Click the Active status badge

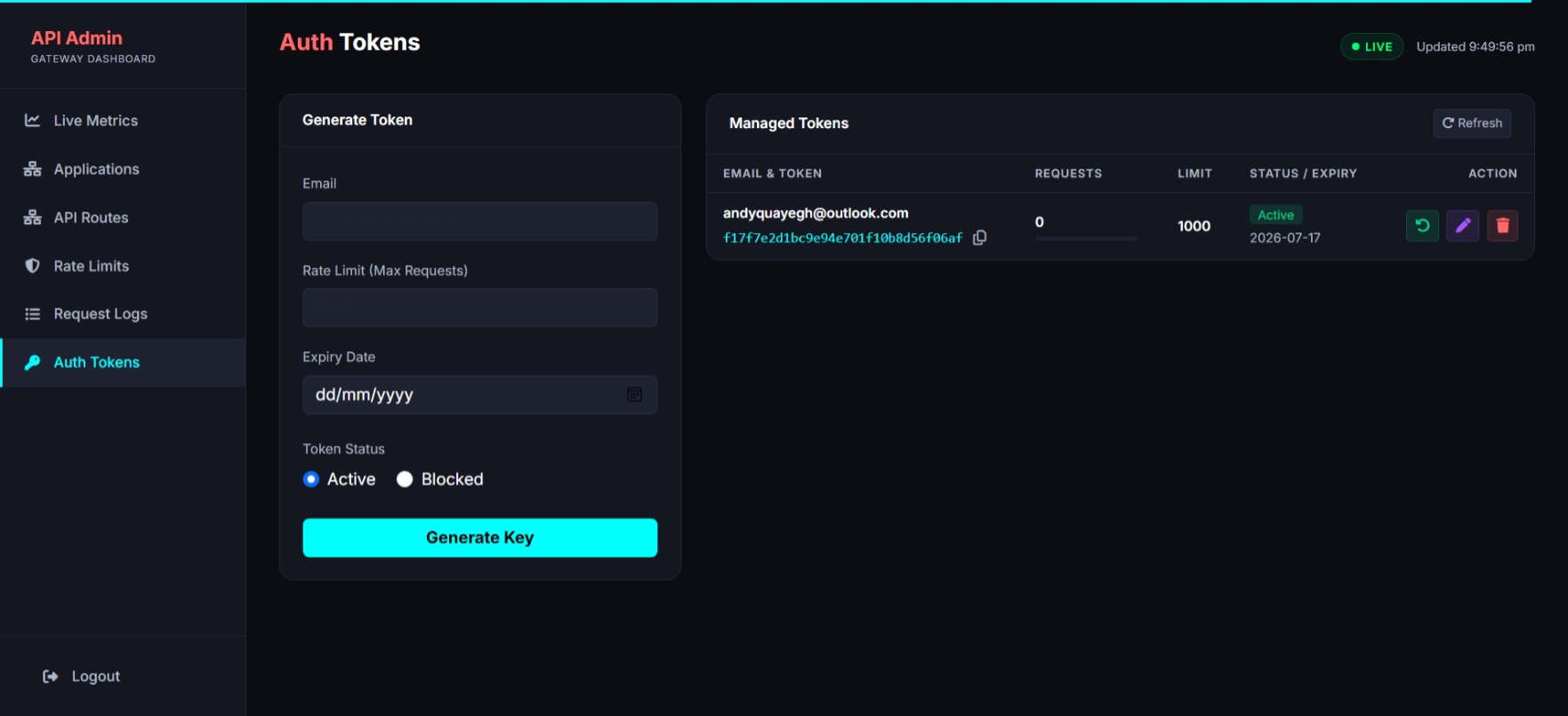(x=1275, y=215)
